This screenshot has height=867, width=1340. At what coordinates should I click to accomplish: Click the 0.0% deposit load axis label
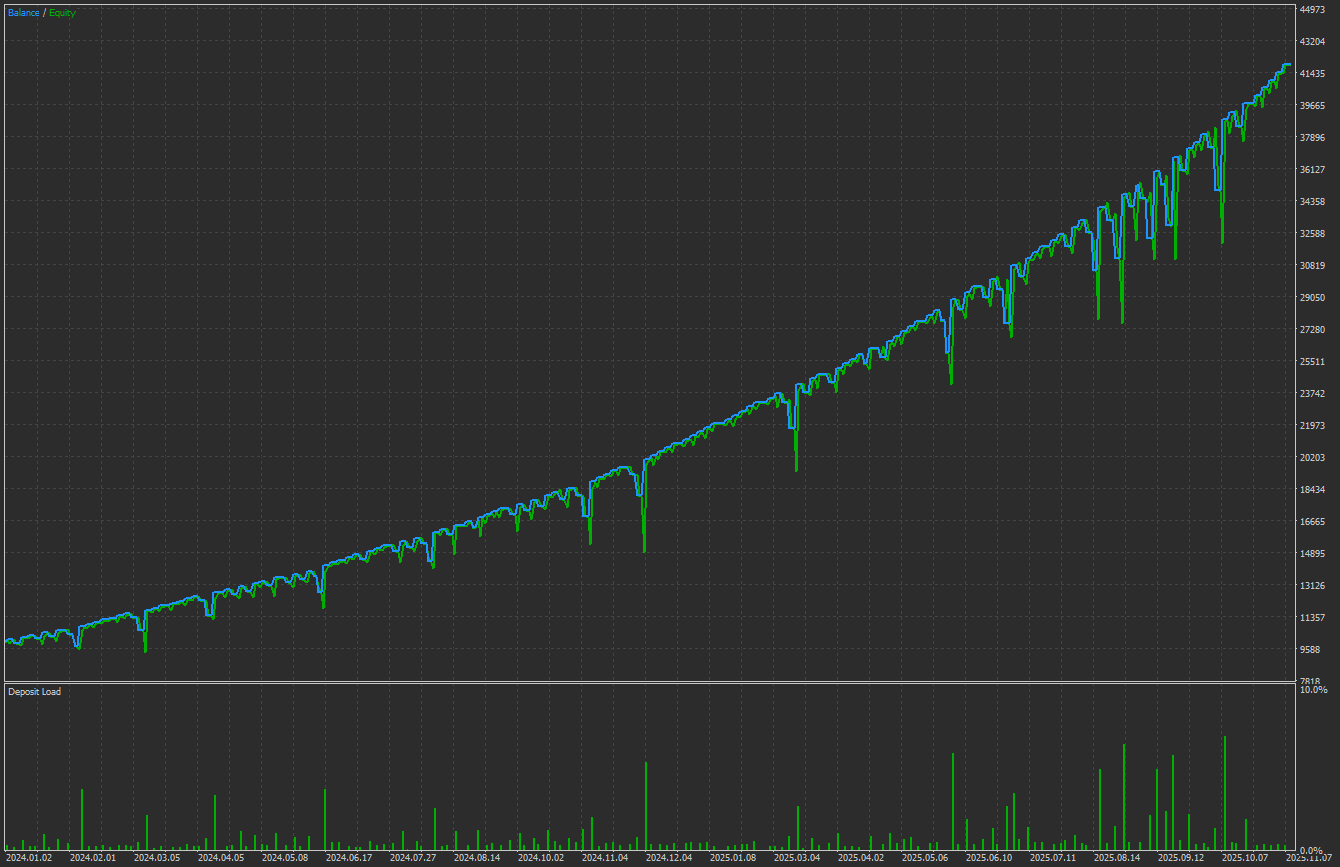1312,851
